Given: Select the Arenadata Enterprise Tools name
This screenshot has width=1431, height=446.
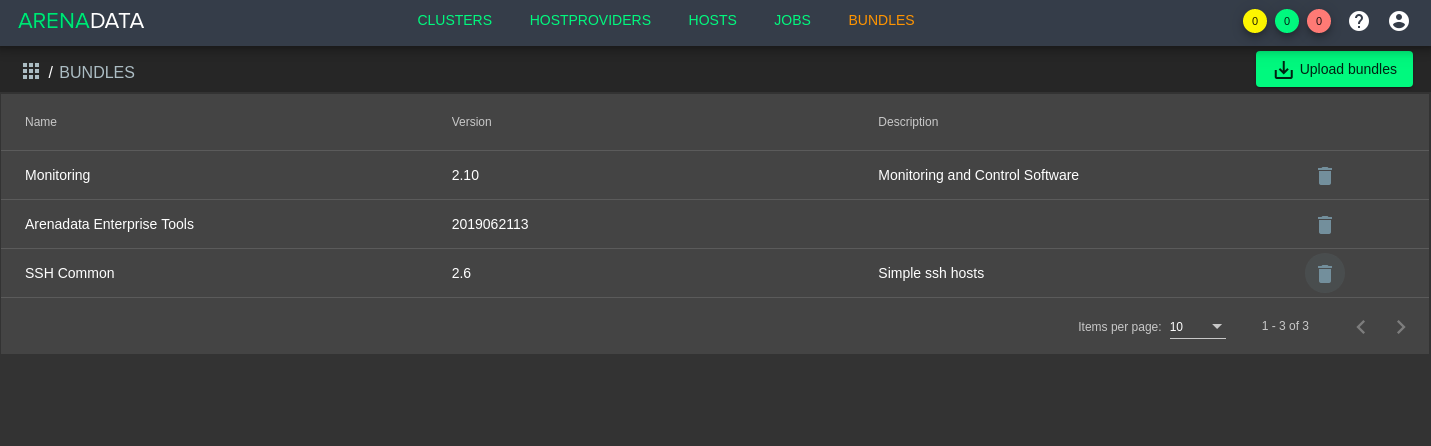Looking at the screenshot, I should (x=109, y=224).
